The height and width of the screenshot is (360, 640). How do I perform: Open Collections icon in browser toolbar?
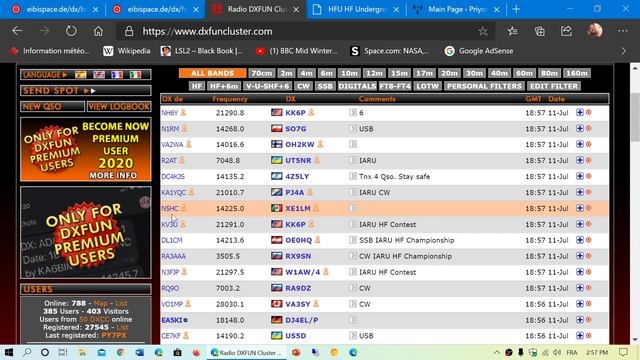click(540, 31)
